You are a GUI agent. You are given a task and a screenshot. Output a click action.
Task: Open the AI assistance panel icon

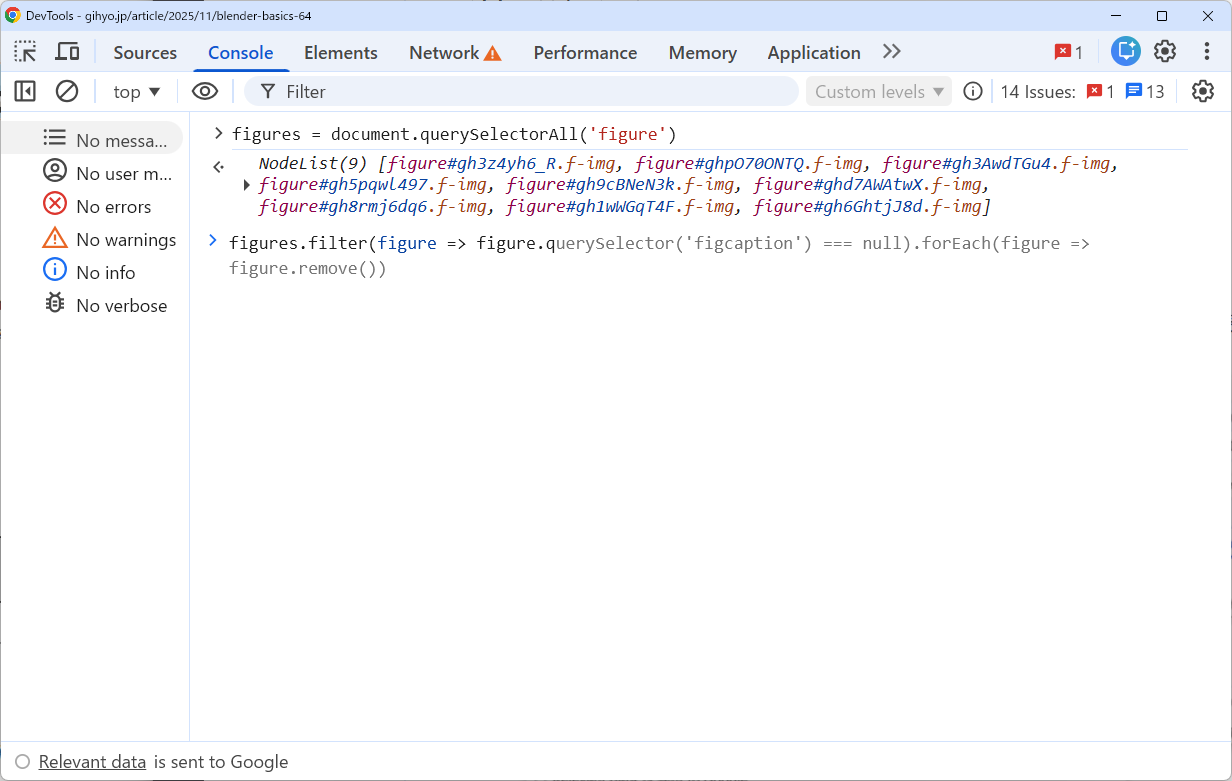click(1125, 52)
